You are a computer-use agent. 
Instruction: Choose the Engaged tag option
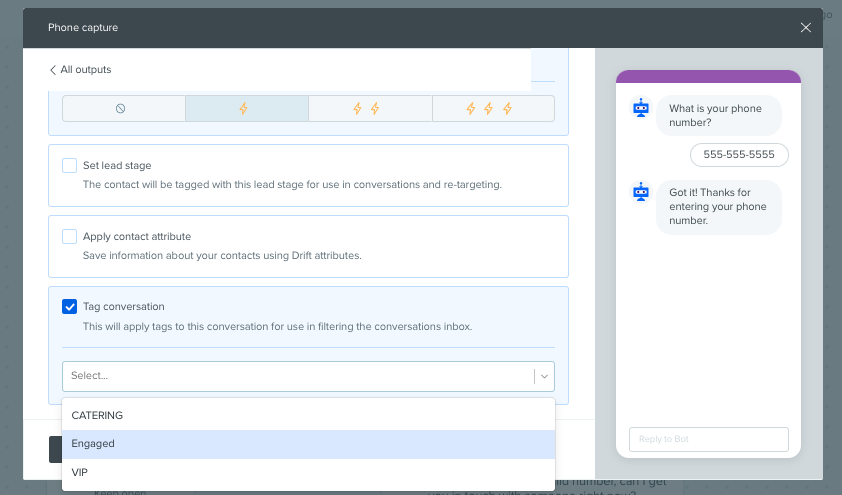[x=308, y=444]
